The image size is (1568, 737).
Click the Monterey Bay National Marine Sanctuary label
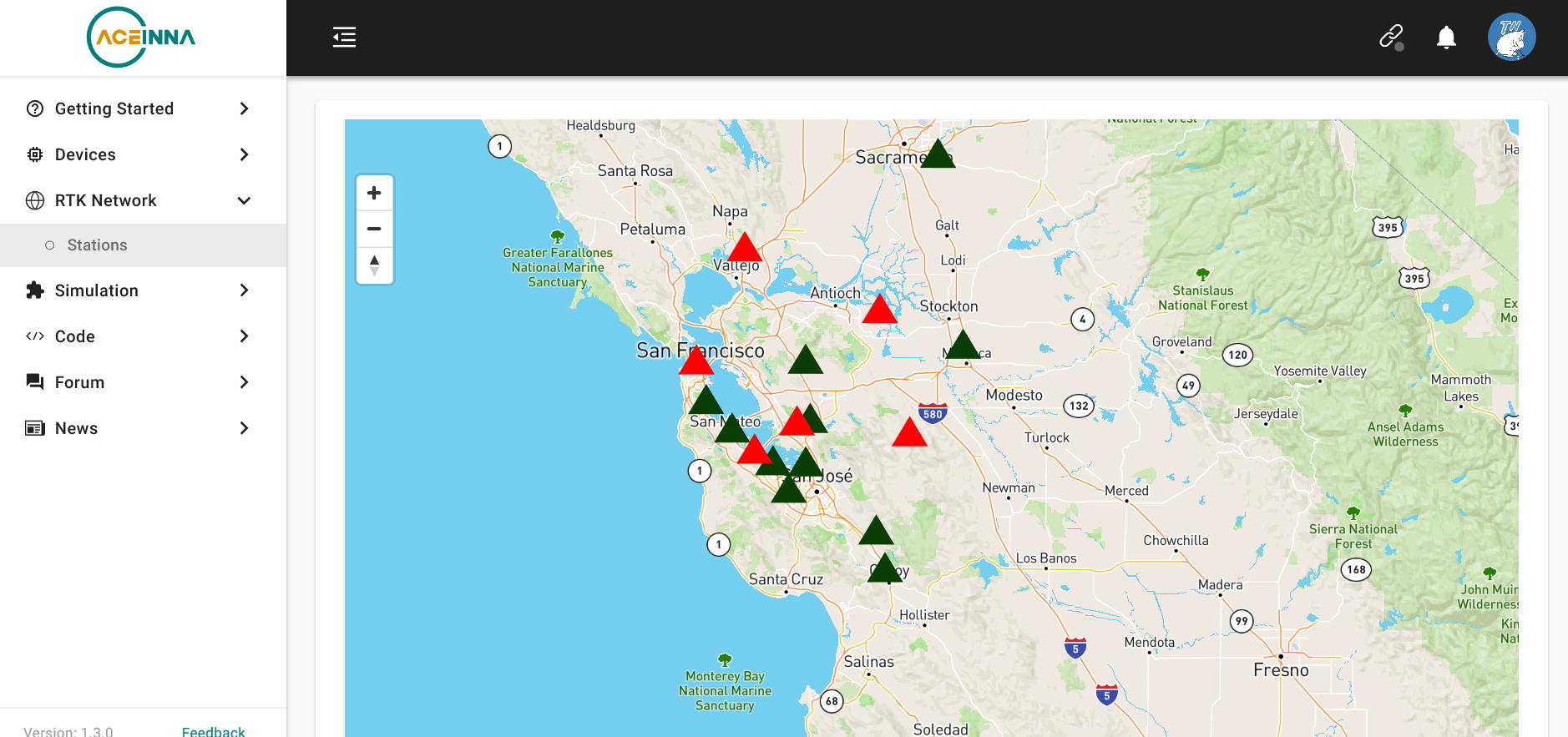tap(725, 690)
